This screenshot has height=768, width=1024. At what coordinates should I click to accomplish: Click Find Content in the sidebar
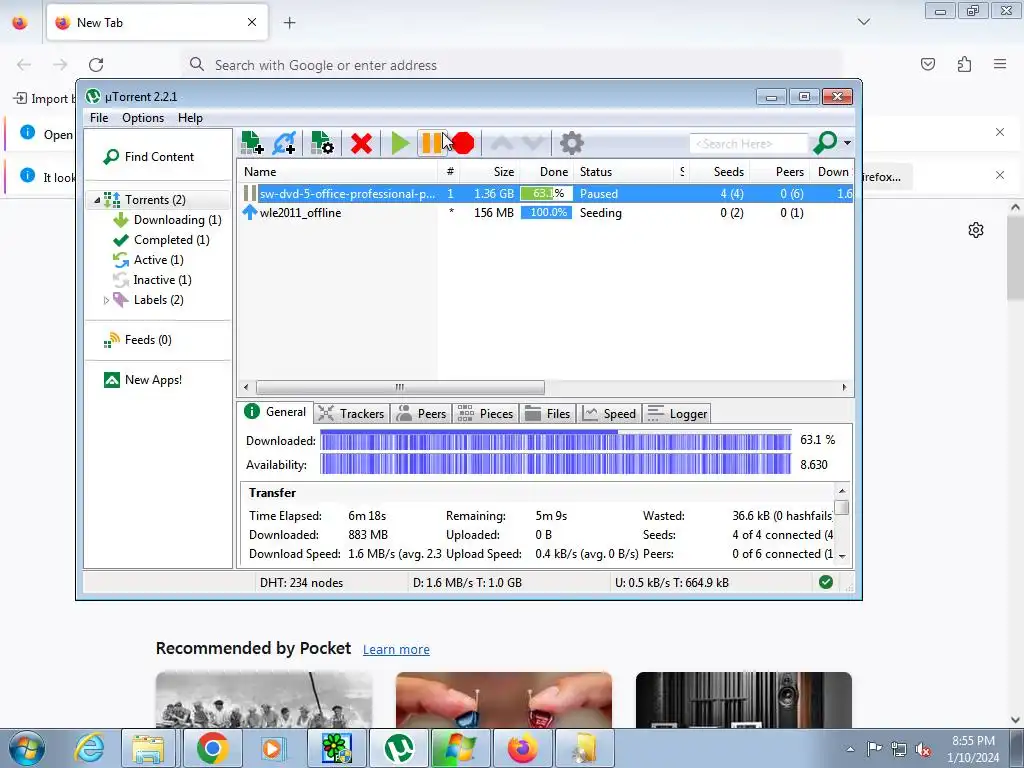pyautogui.click(x=149, y=157)
